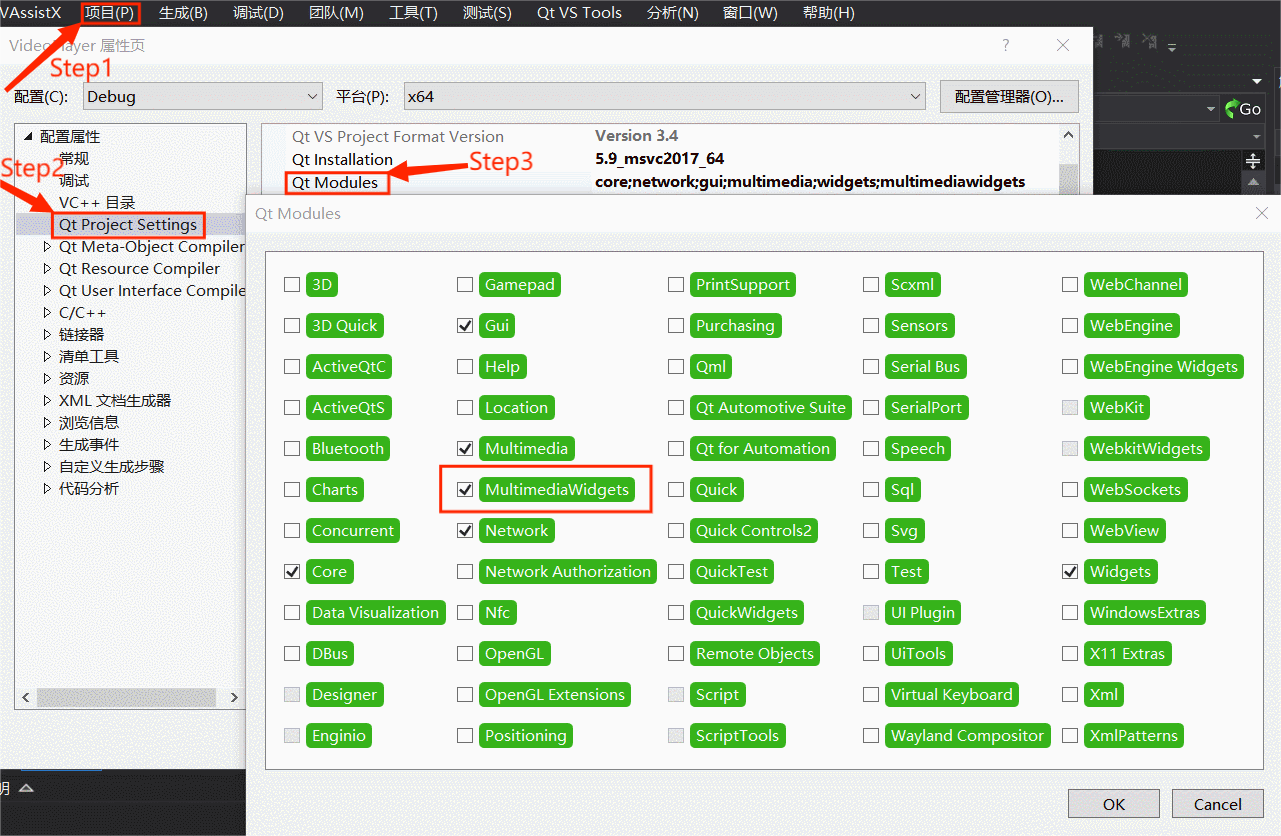Screen dimensions: 1281x836
Task: Enable the Charts module
Action: (291, 489)
